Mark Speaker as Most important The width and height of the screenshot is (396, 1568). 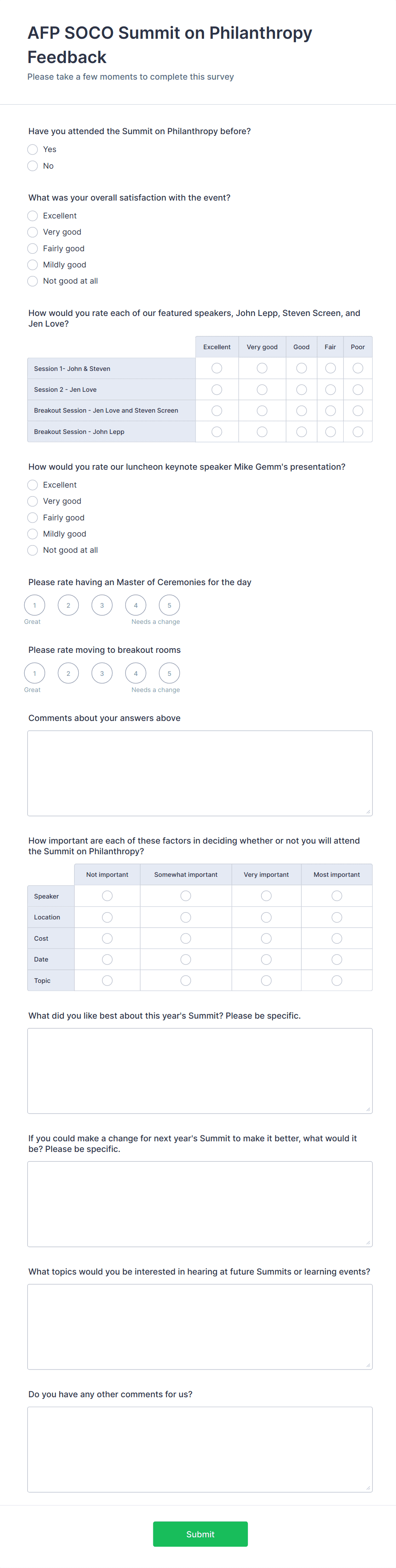click(x=336, y=896)
